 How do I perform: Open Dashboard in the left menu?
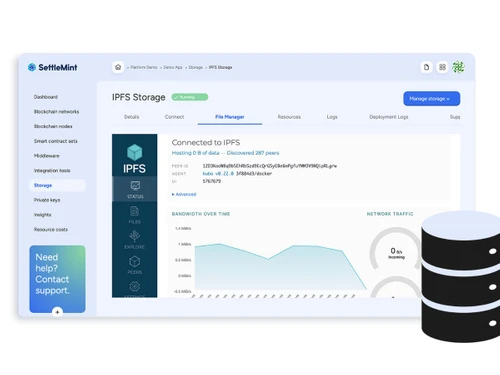tap(46, 97)
